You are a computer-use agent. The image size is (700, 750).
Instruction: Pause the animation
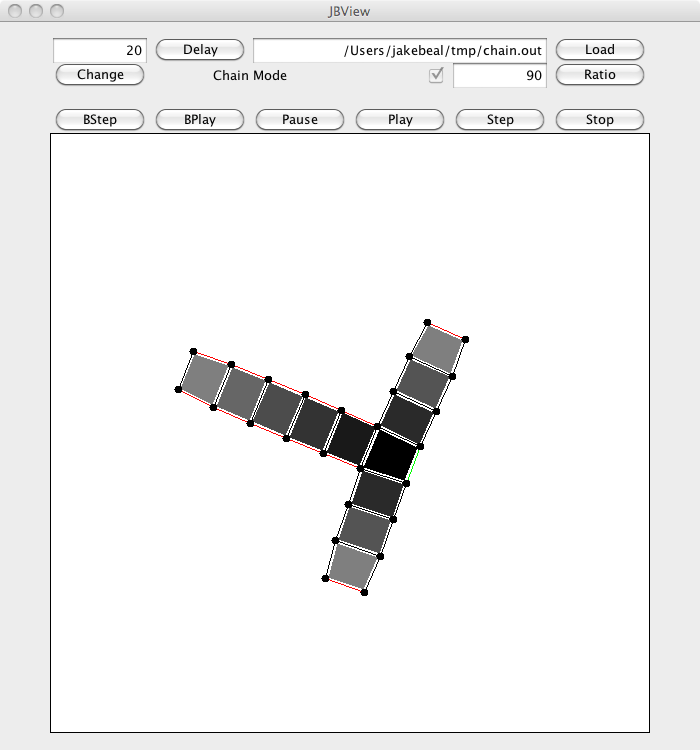point(300,120)
